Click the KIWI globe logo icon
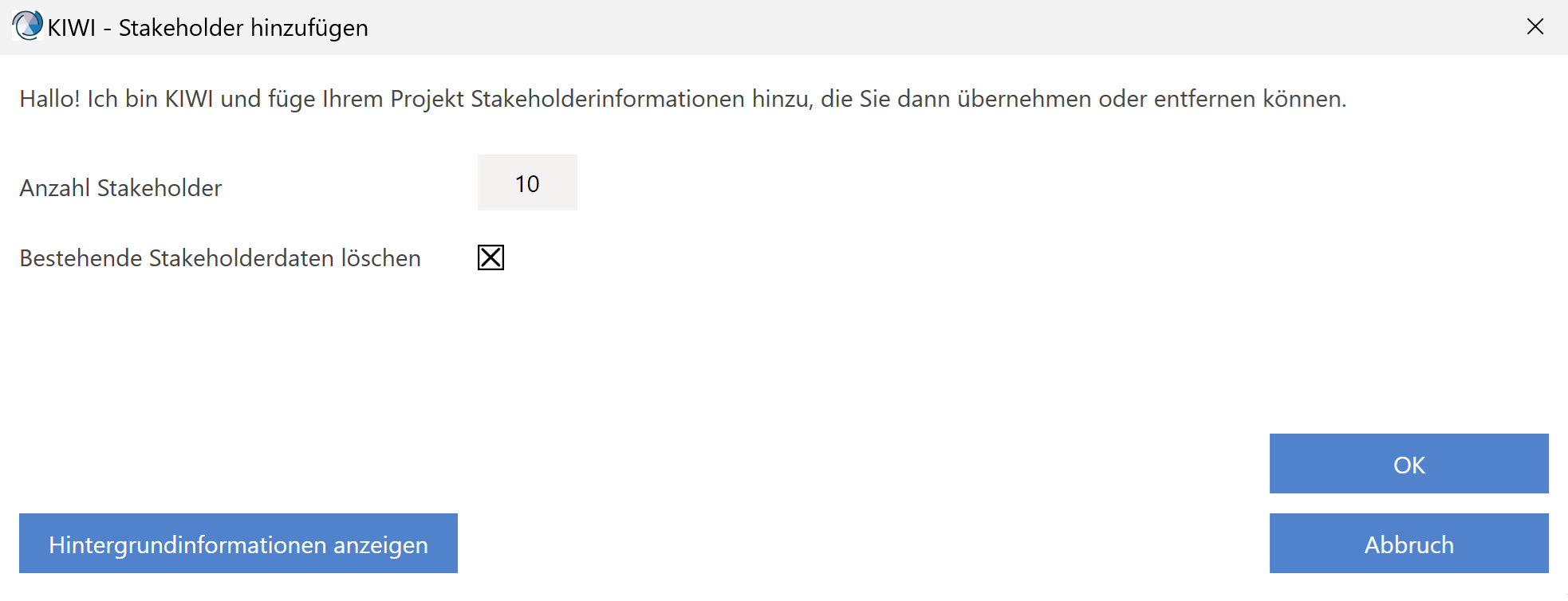Viewport: 1568px width, 601px height. 27,26
